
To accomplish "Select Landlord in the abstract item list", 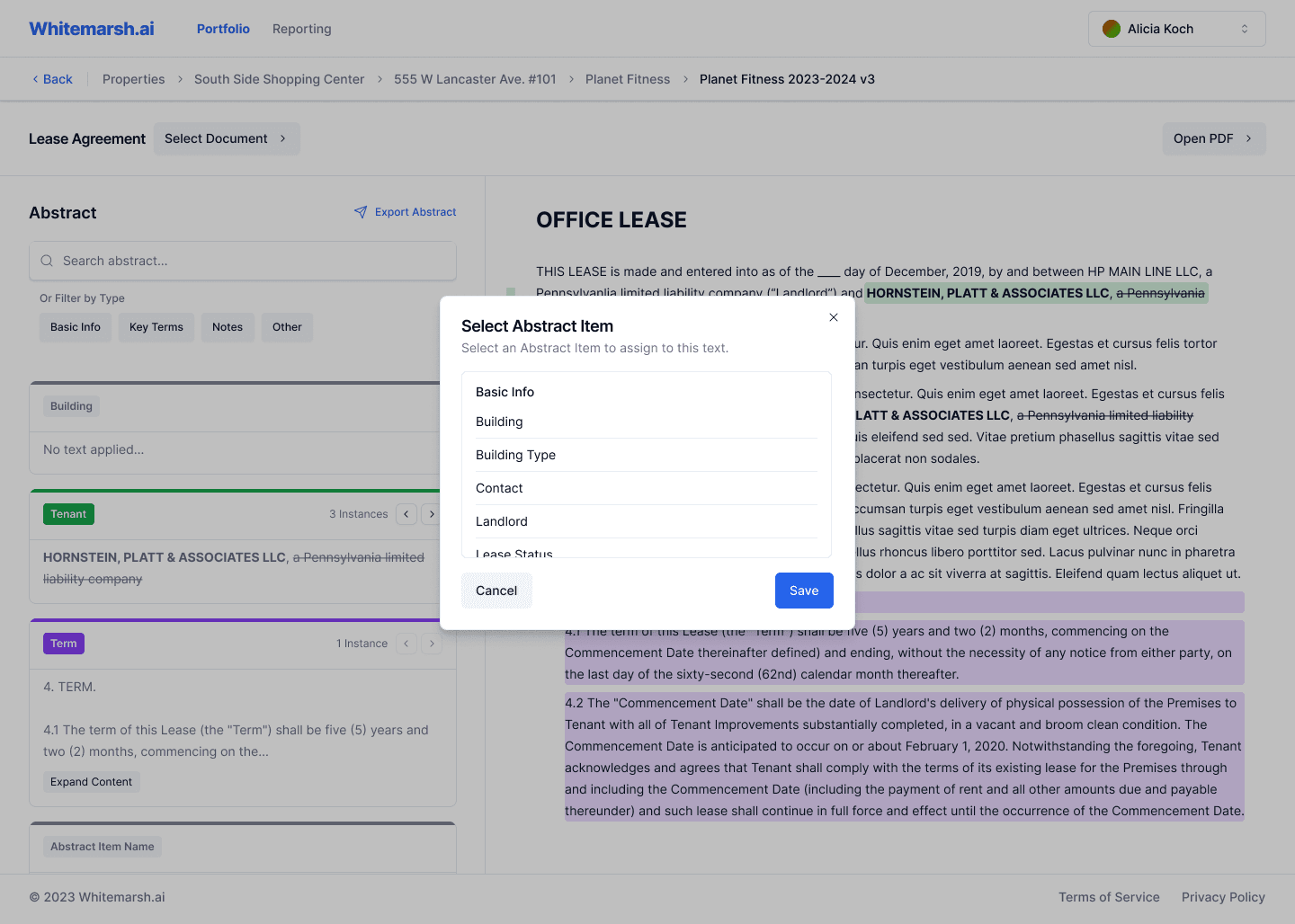I will tap(646, 521).
